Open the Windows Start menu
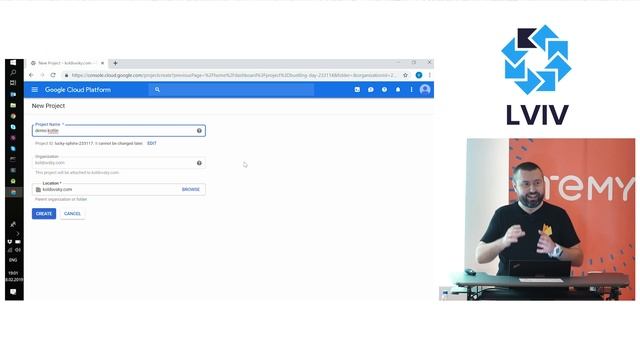The width and height of the screenshot is (640, 360). coord(13,62)
